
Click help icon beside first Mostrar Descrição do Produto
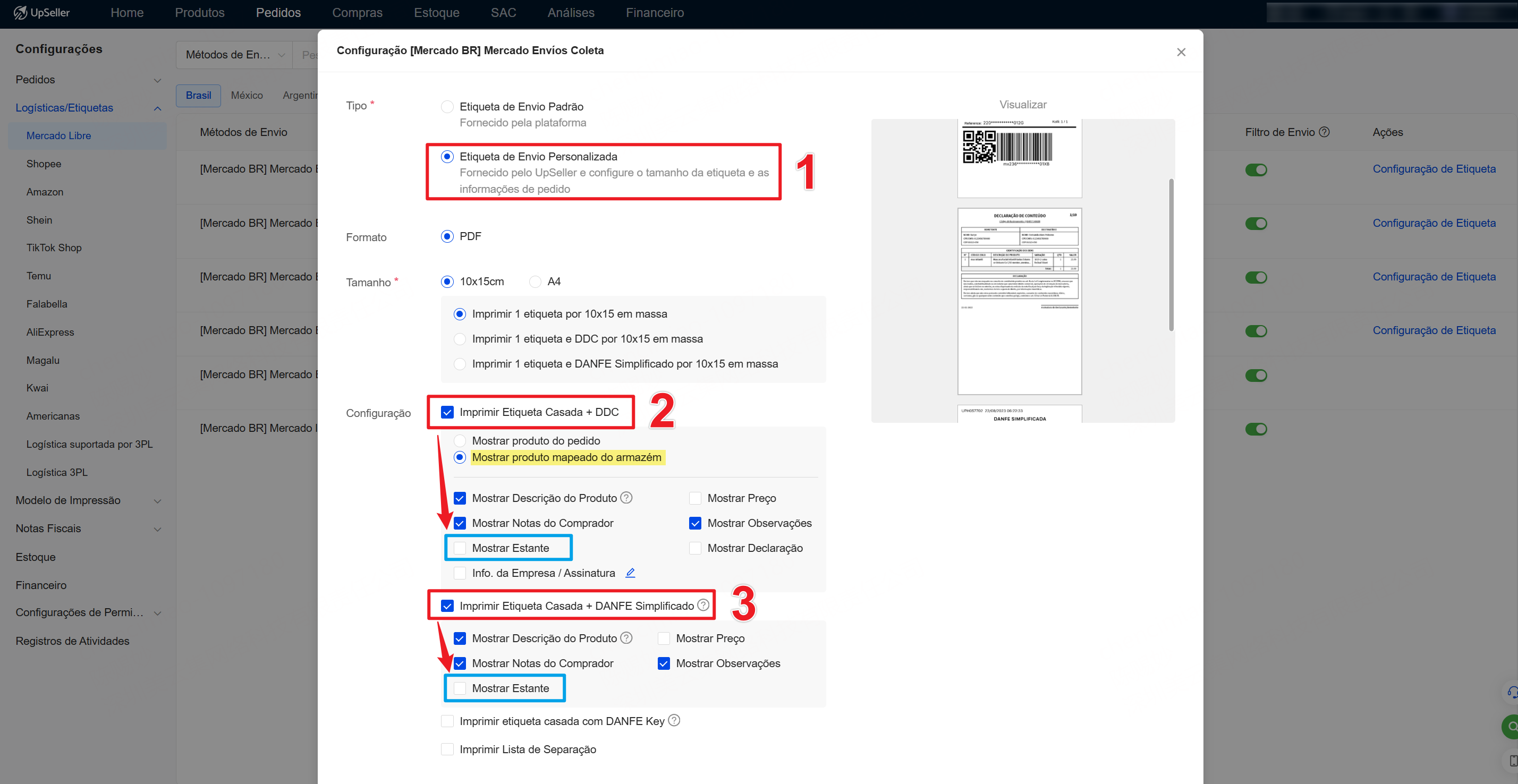point(626,498)
